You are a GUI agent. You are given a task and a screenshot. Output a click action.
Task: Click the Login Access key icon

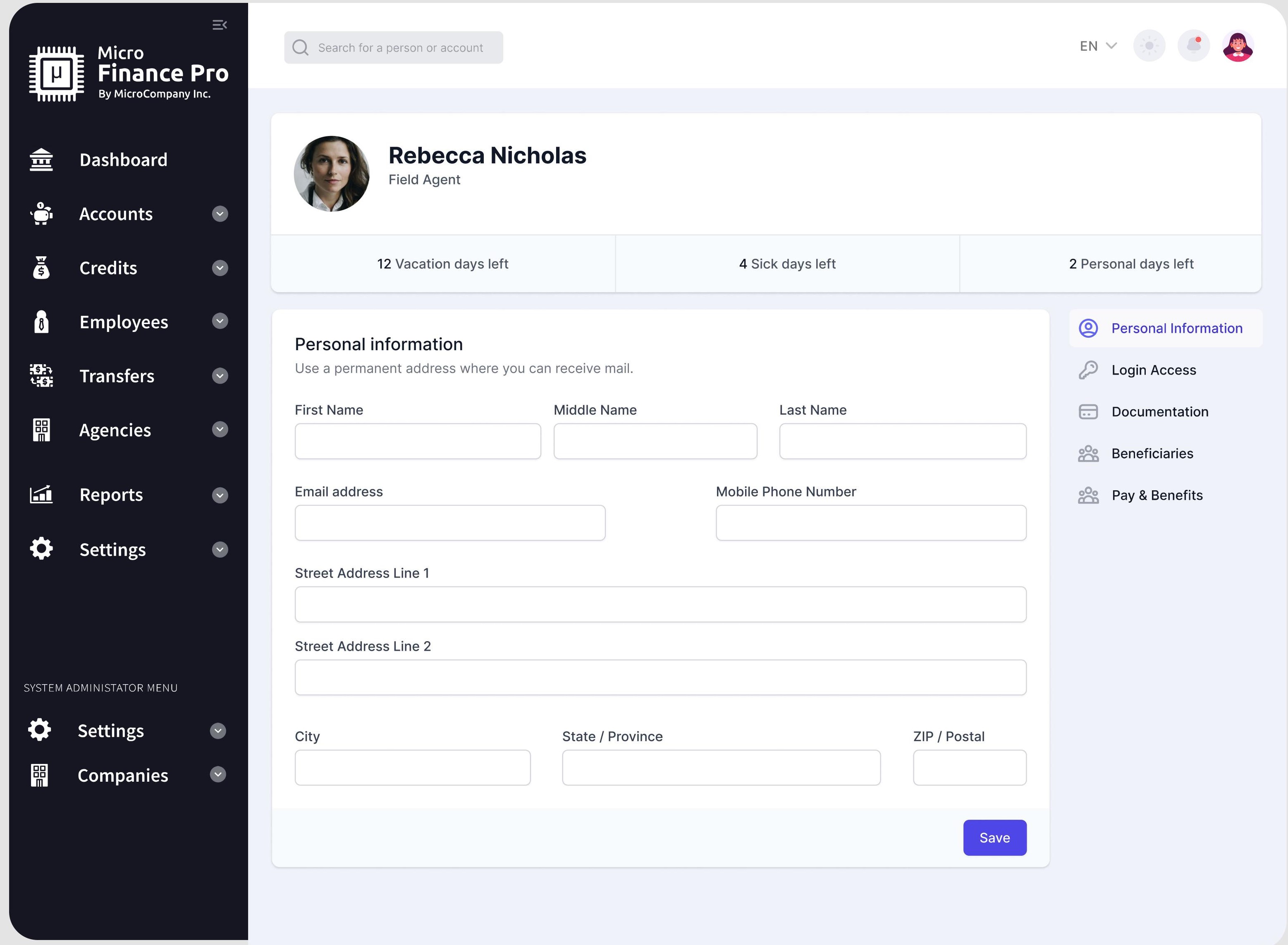point(1088,370)
